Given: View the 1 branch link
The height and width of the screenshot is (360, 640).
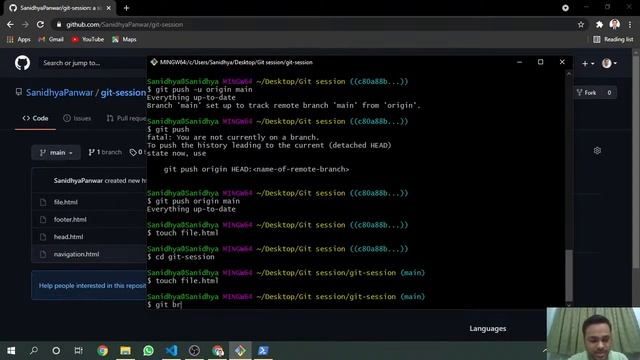Looking at the screenshot, I should click(105, 152).
